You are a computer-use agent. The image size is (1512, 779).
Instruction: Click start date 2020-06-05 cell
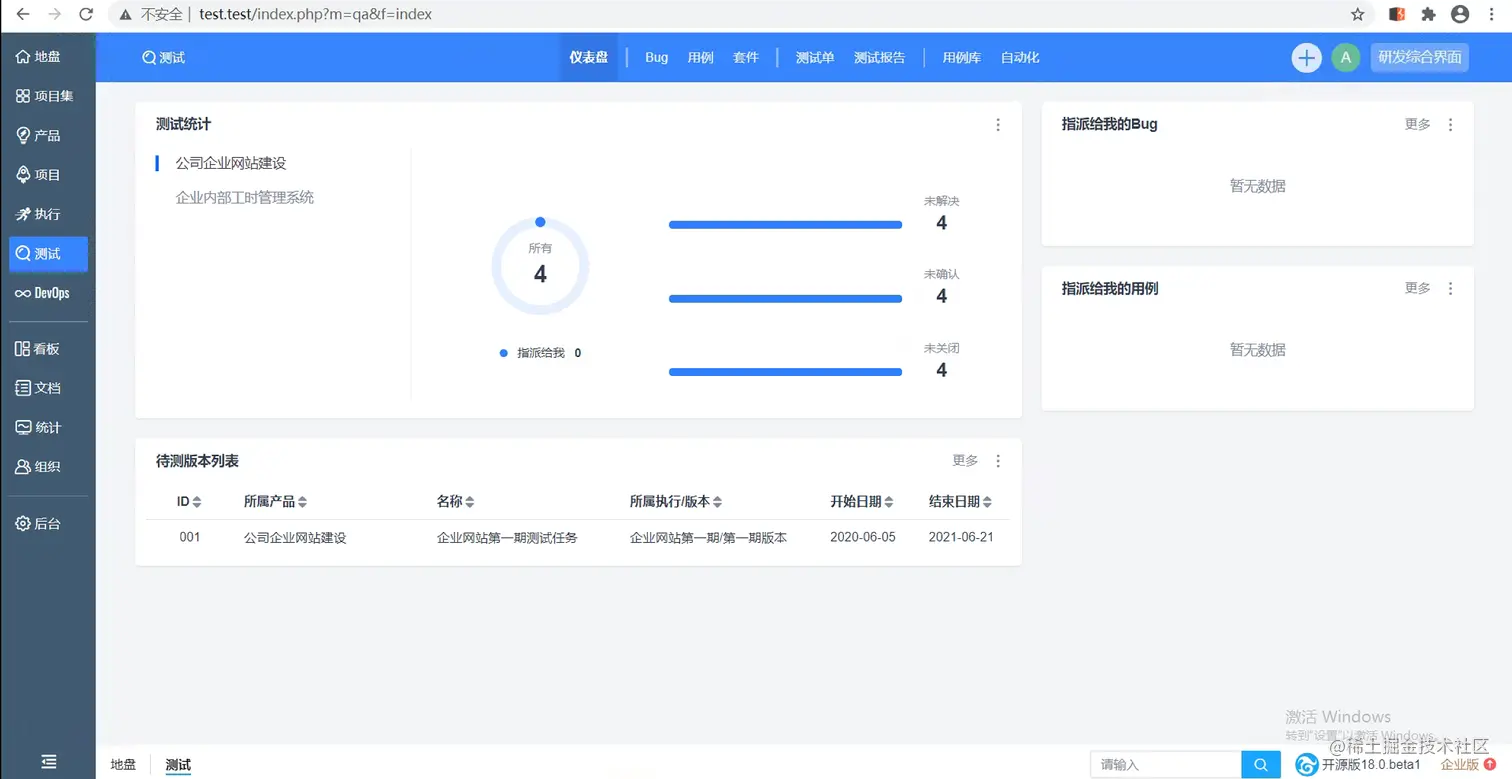pyautogui.click(x=863, y=538)
